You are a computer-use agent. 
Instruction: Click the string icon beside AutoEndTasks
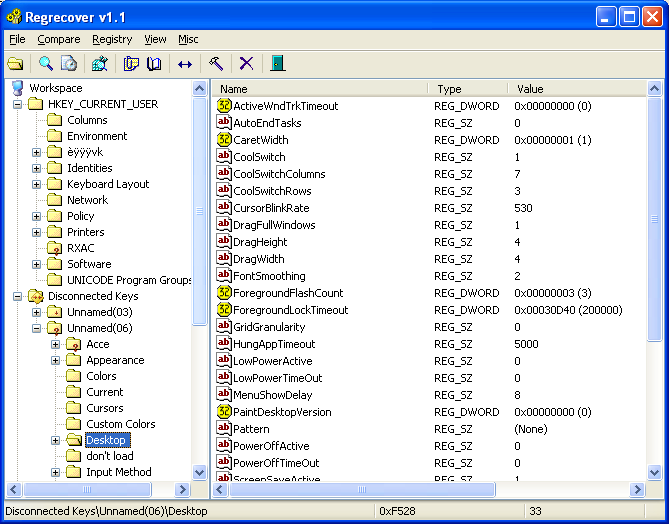coord(224,123)
